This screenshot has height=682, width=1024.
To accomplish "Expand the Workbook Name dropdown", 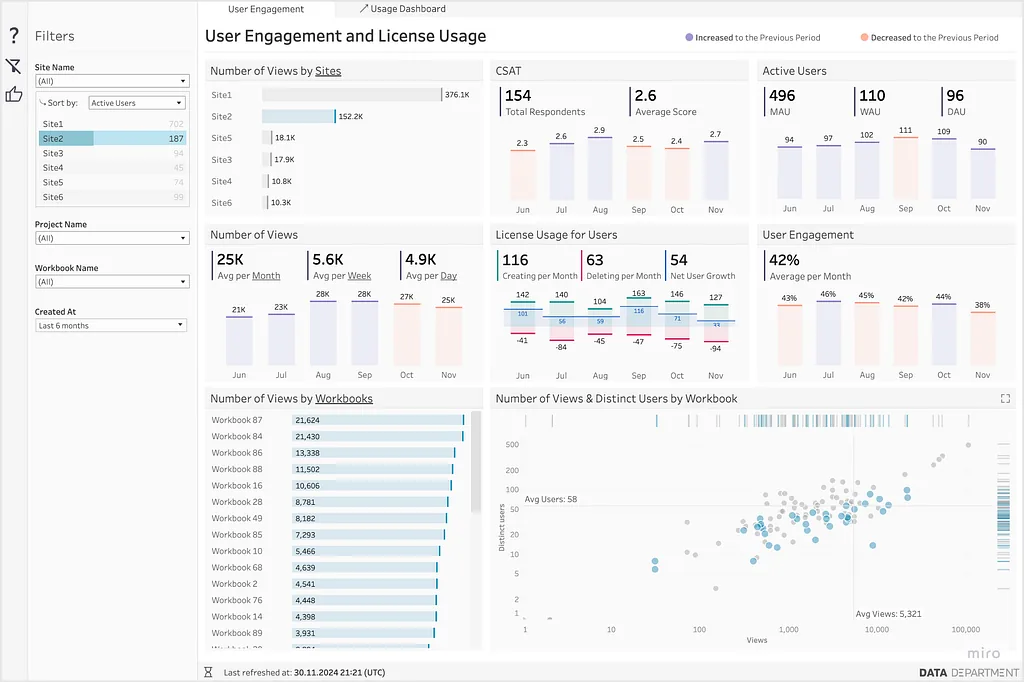I will (112, 282).
